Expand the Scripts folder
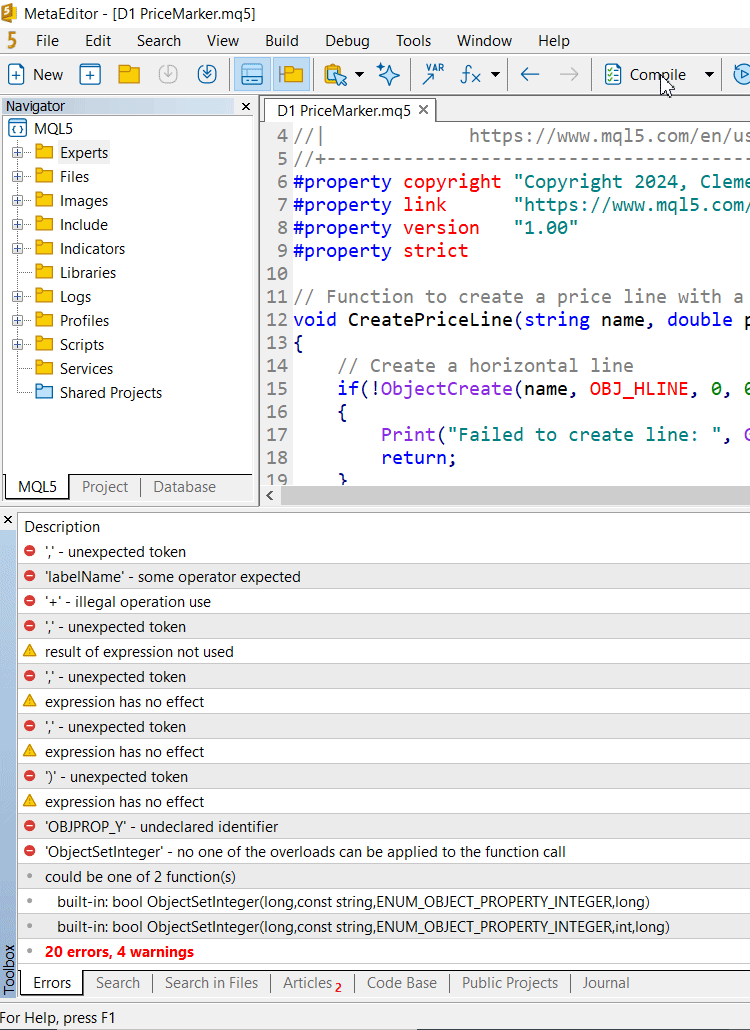Viewport: 750px width, 1030px height. (17, 344)
